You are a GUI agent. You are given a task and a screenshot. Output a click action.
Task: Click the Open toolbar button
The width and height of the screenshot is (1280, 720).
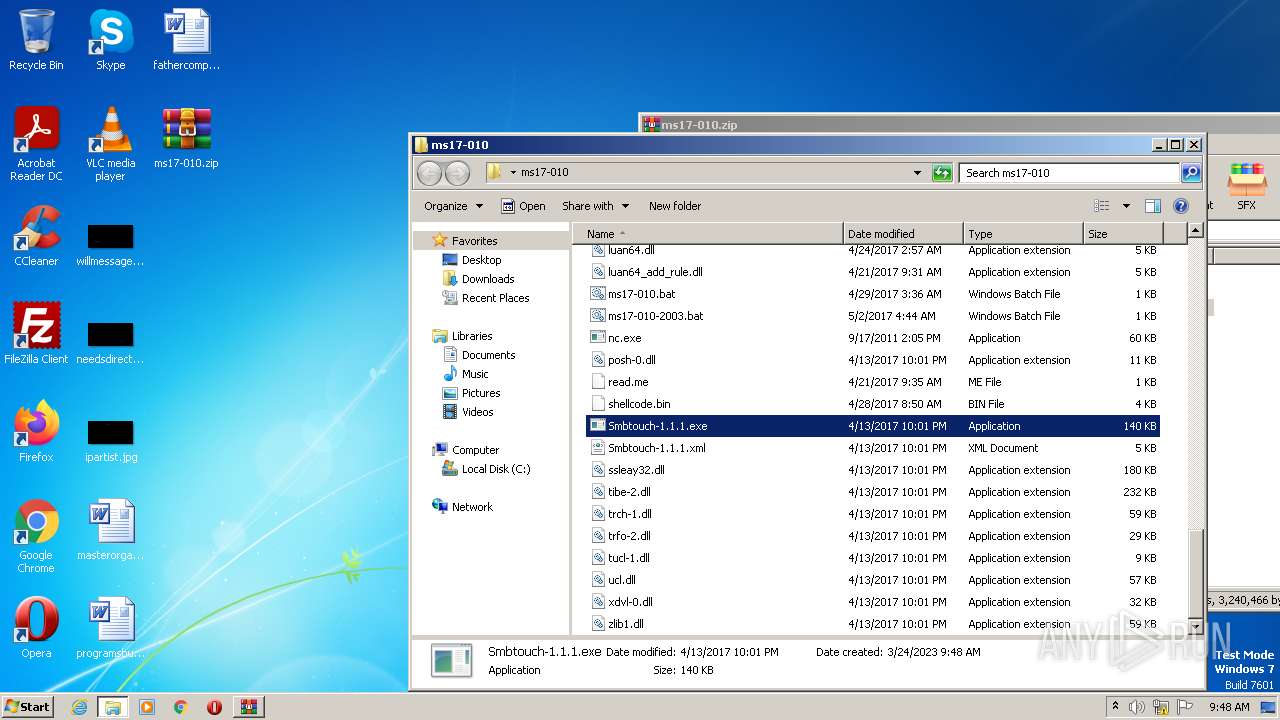point(523,206)
